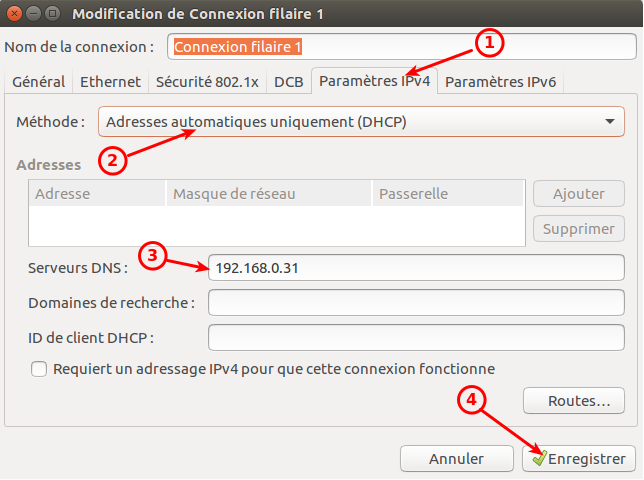Close the Modification de Connexion window
This screenshot has width=644, height=480.
click(13, 13)
